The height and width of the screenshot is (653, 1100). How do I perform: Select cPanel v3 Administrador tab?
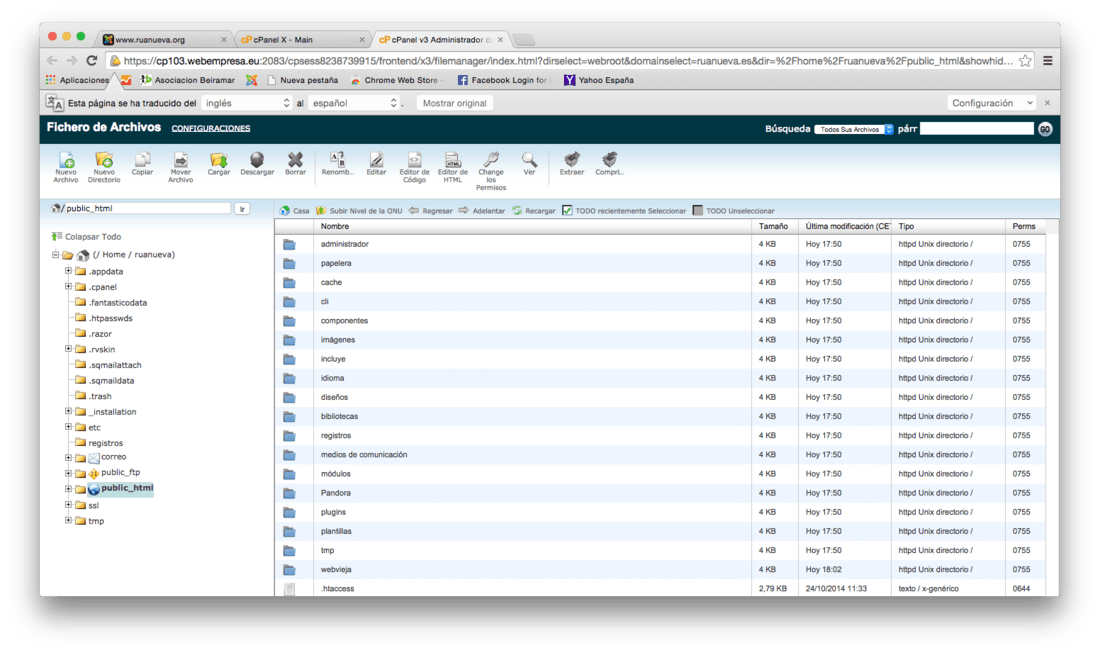(x=441, y=39)
